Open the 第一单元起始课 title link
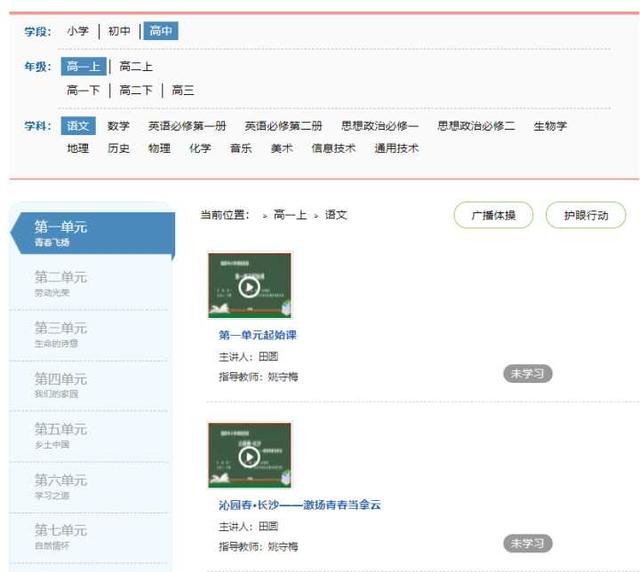 click(257, 335)
